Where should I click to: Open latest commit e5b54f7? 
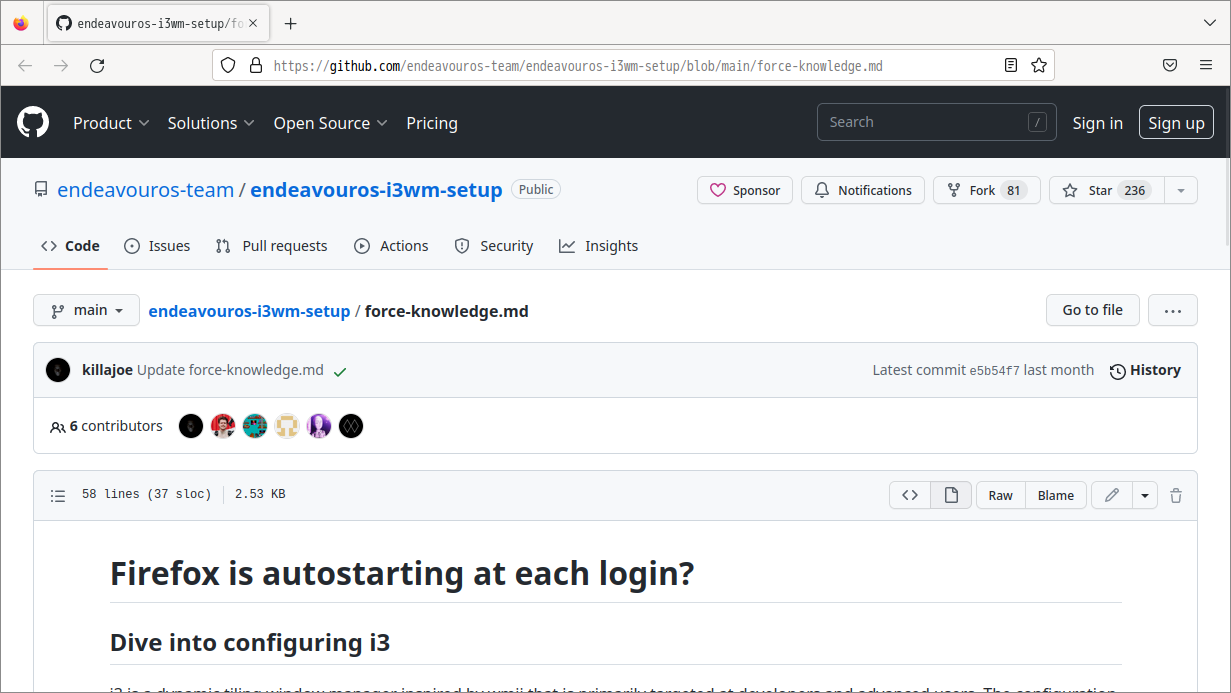tap(995, 371)
